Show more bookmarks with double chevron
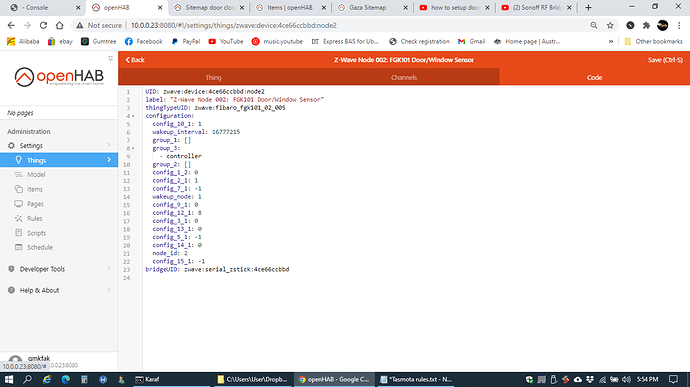 coord(611,41)
